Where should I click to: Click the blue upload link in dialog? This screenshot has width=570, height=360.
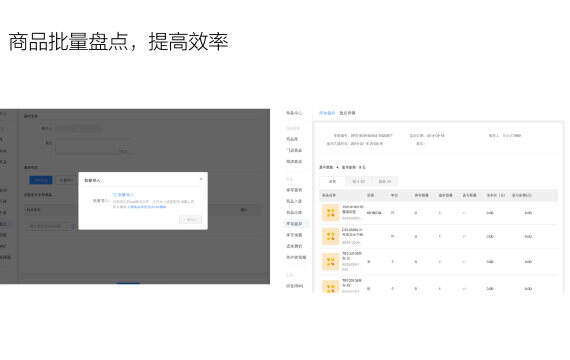(123, 195)
